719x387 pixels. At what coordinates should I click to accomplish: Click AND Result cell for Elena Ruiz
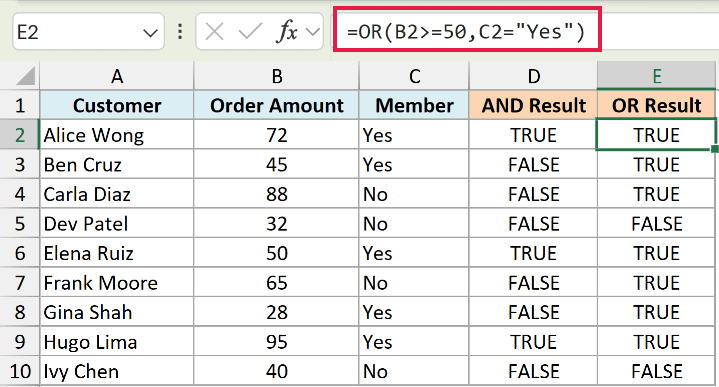point(533,253)
